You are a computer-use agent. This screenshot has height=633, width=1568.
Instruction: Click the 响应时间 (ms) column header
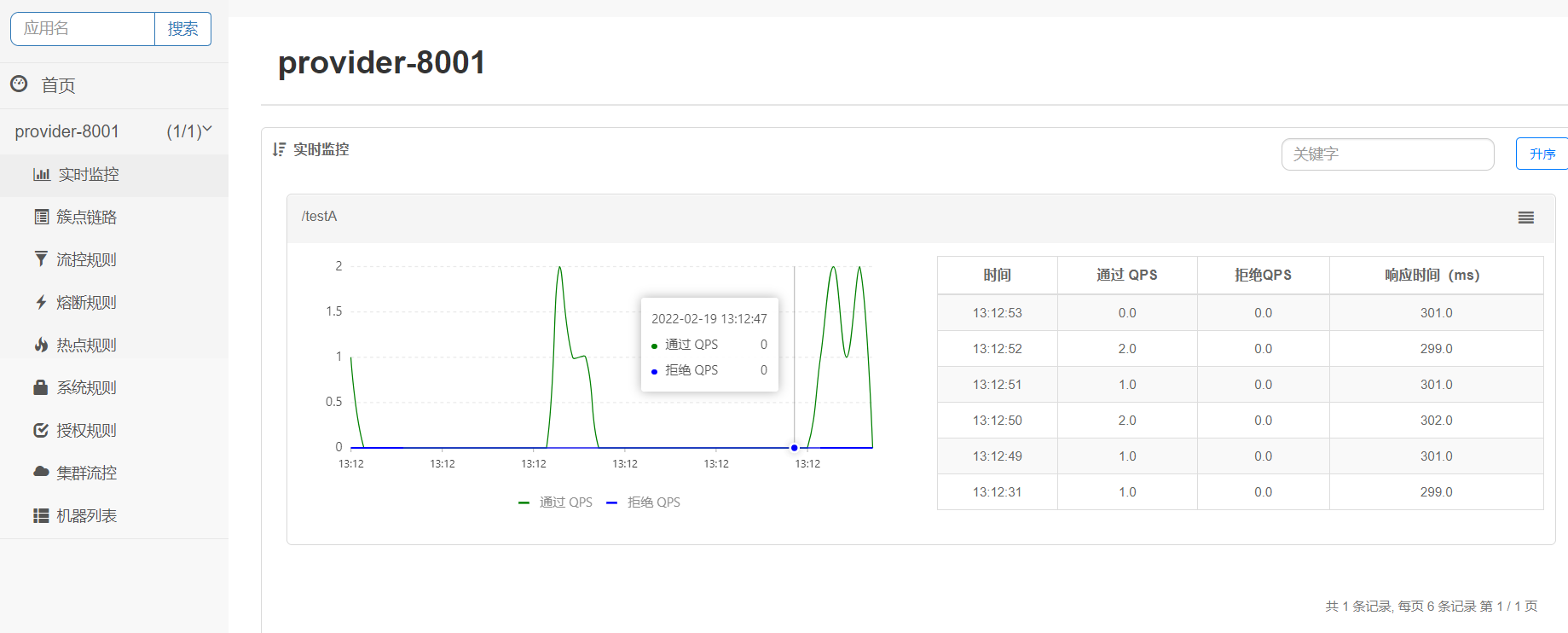[1436, 275]
